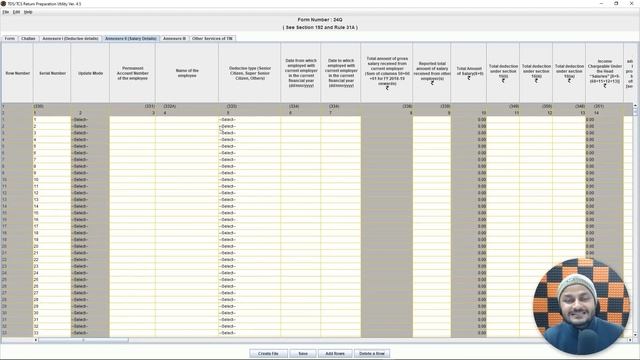Click the Create File button
The width and height of the screenshot is (640, 360).
268,353
